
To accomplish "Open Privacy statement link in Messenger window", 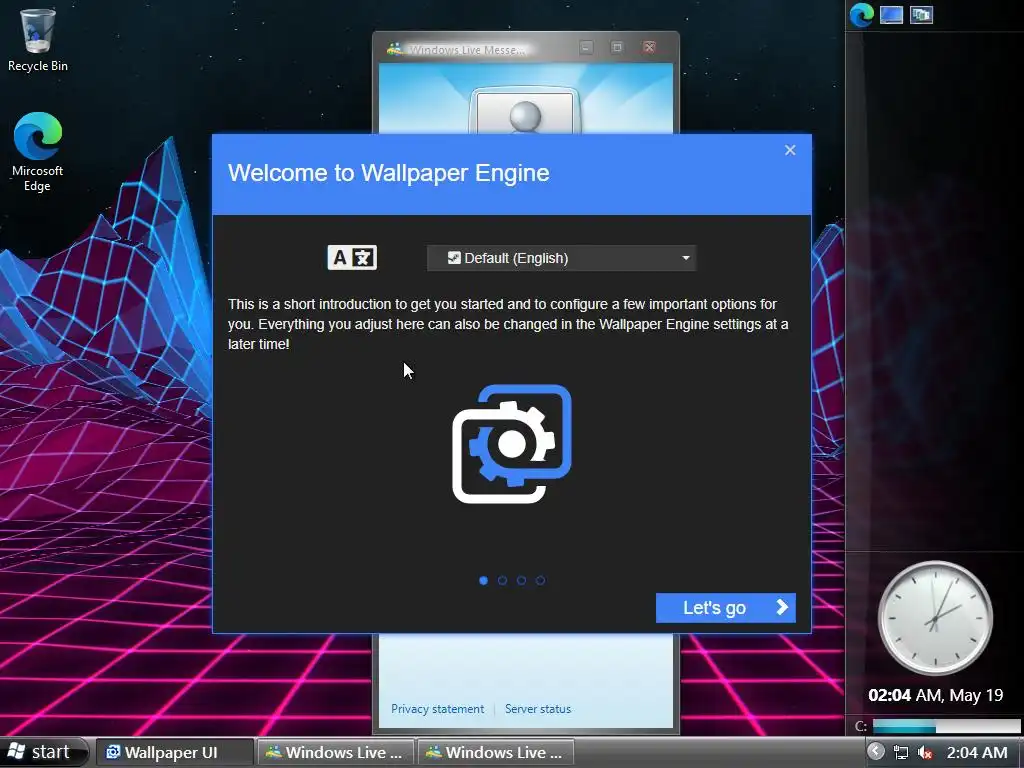I will (x=438, y=709).
